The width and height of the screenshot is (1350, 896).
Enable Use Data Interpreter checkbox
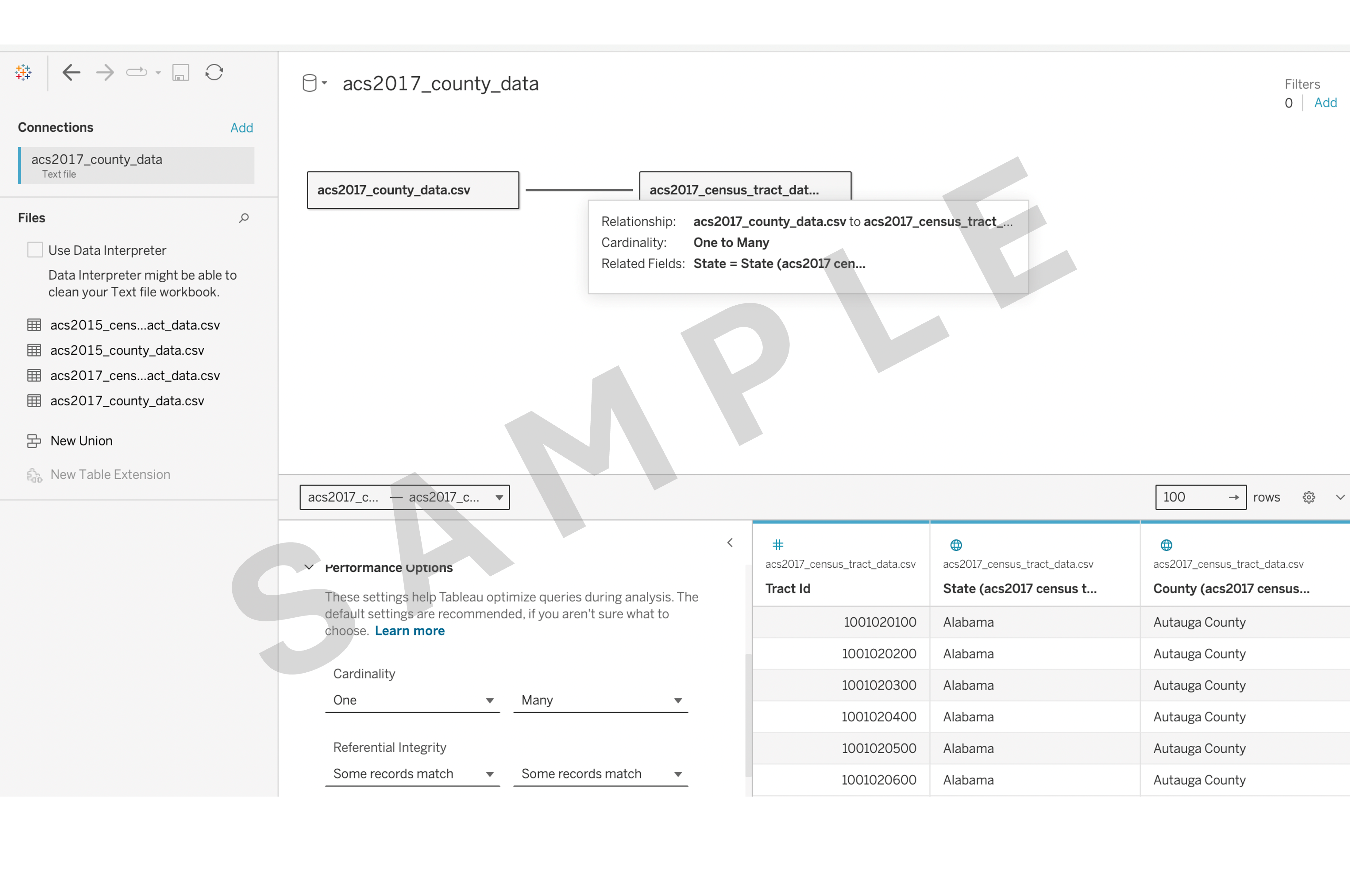(x=35, y=250)
